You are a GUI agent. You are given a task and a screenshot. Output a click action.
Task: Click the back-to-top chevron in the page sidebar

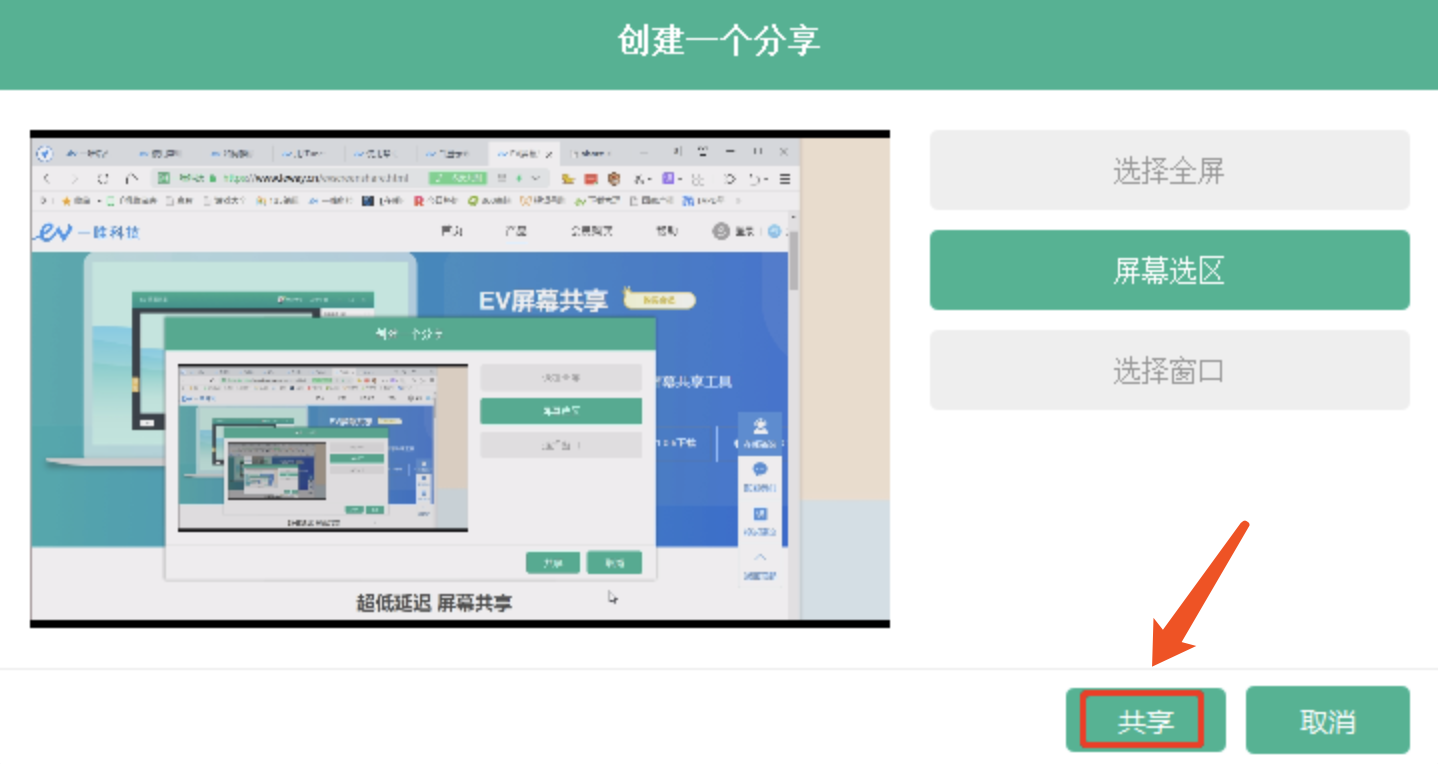point(760,557)
